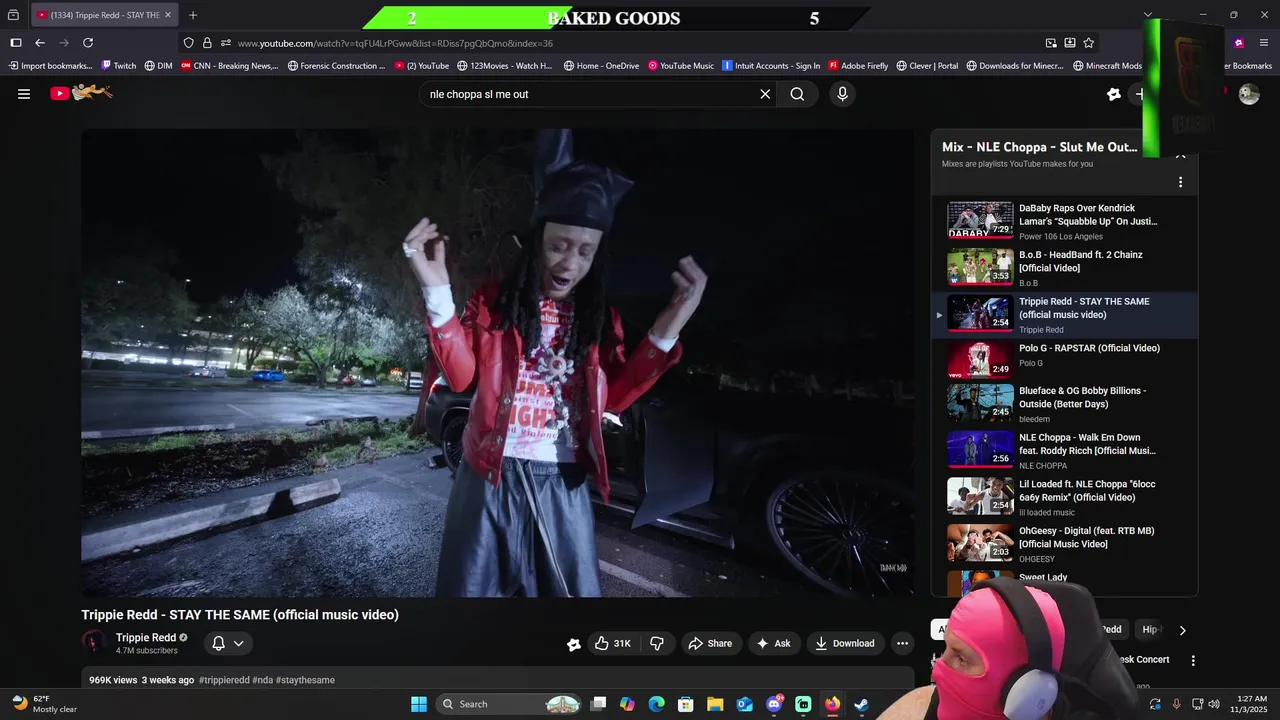Open Outlook from the taskbar
Viewport: 1280px width, 720px height.
pos(744,704)
